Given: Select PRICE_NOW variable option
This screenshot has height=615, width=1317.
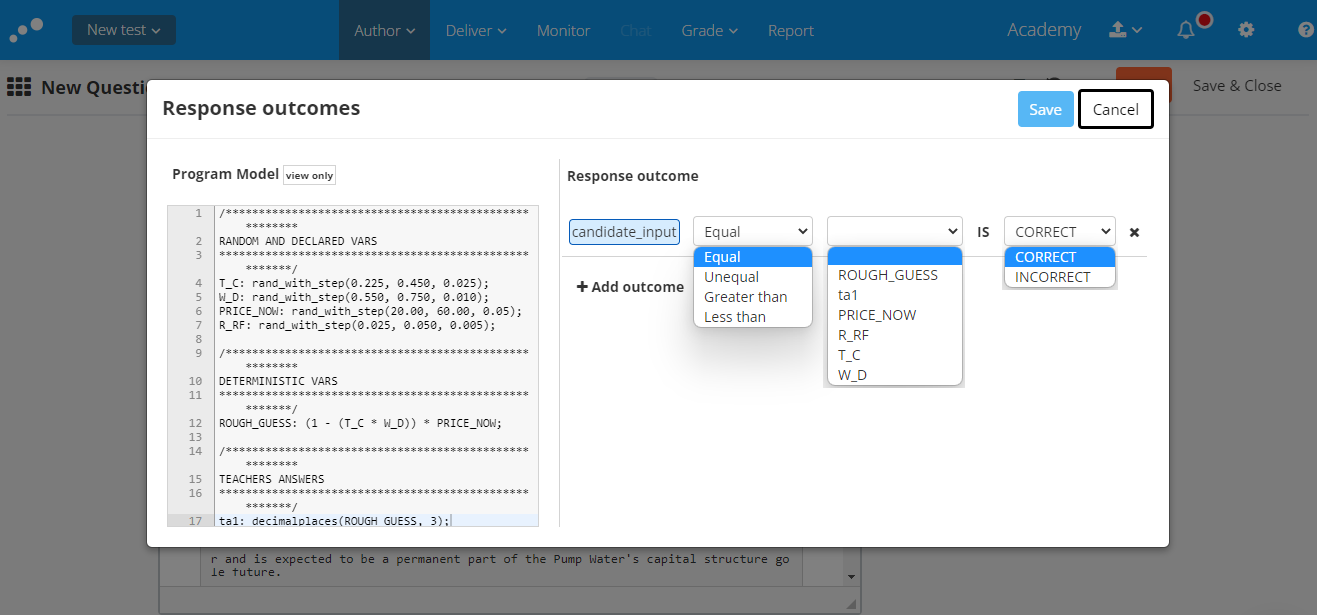Looking at the screenshot, I should 895,315.
